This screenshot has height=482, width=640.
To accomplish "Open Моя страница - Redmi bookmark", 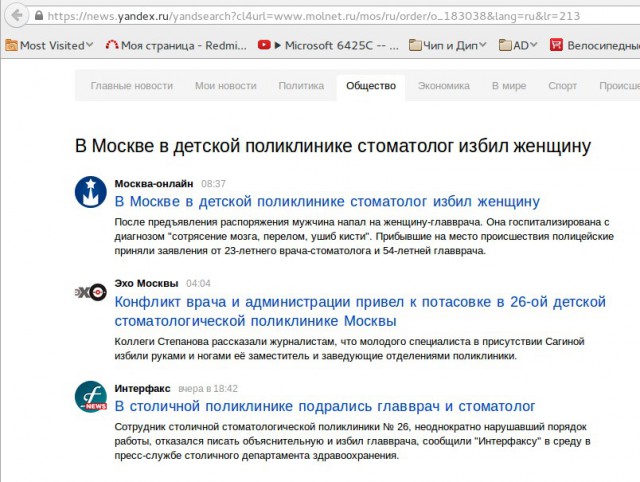I will (x=184, y=45).
